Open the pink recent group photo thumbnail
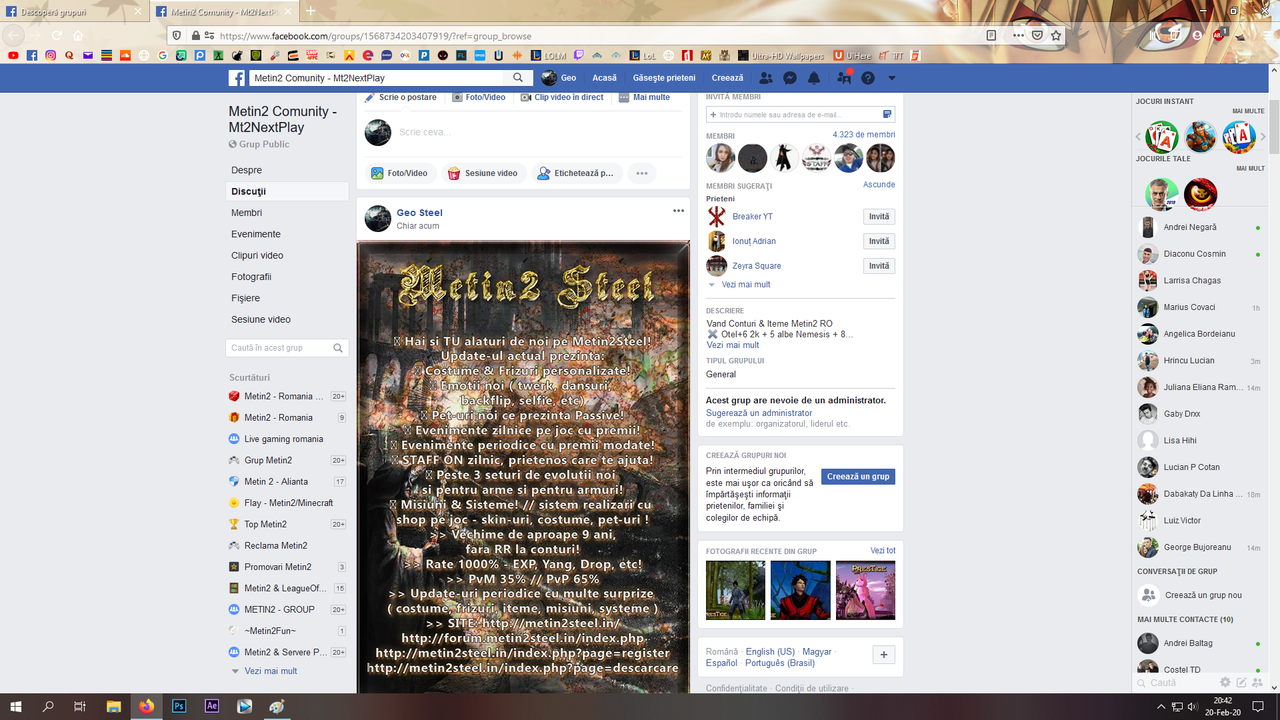Viewport: 1280px width, 720px height. click(x=865, y=590)
